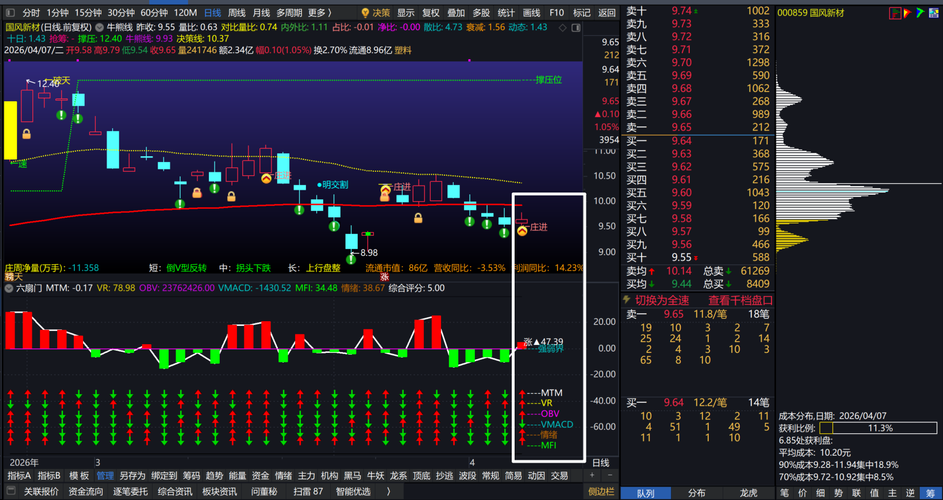Toggle the 侧边栏 sidebar button

point(600,492)
